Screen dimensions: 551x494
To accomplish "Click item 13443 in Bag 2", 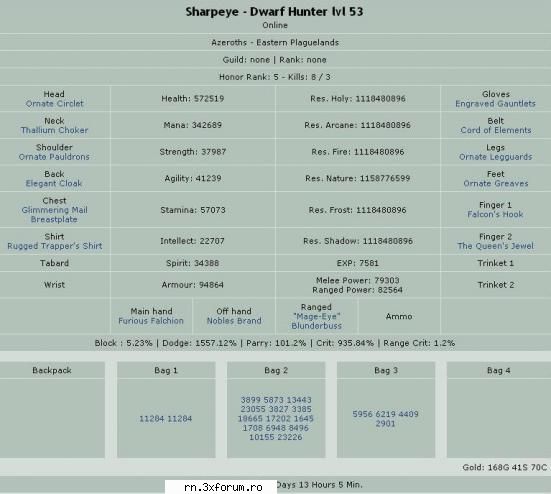I will (299, 400).
